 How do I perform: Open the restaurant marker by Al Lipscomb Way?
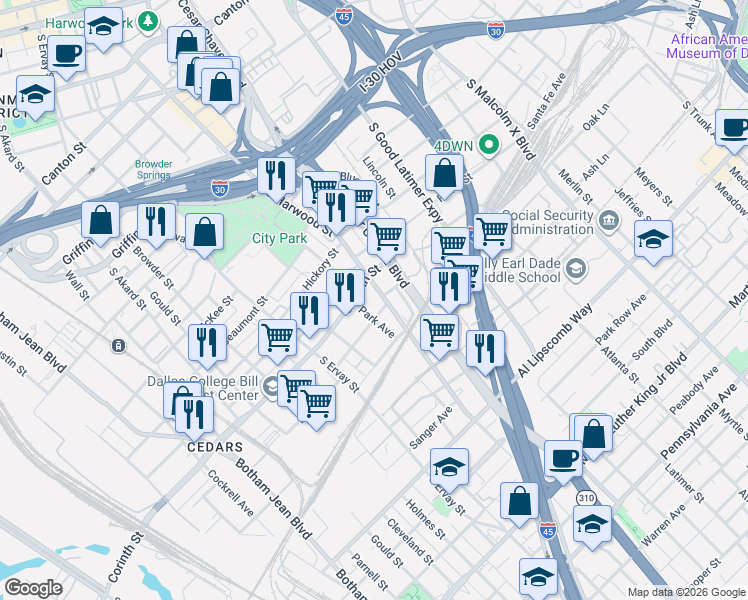486,352
